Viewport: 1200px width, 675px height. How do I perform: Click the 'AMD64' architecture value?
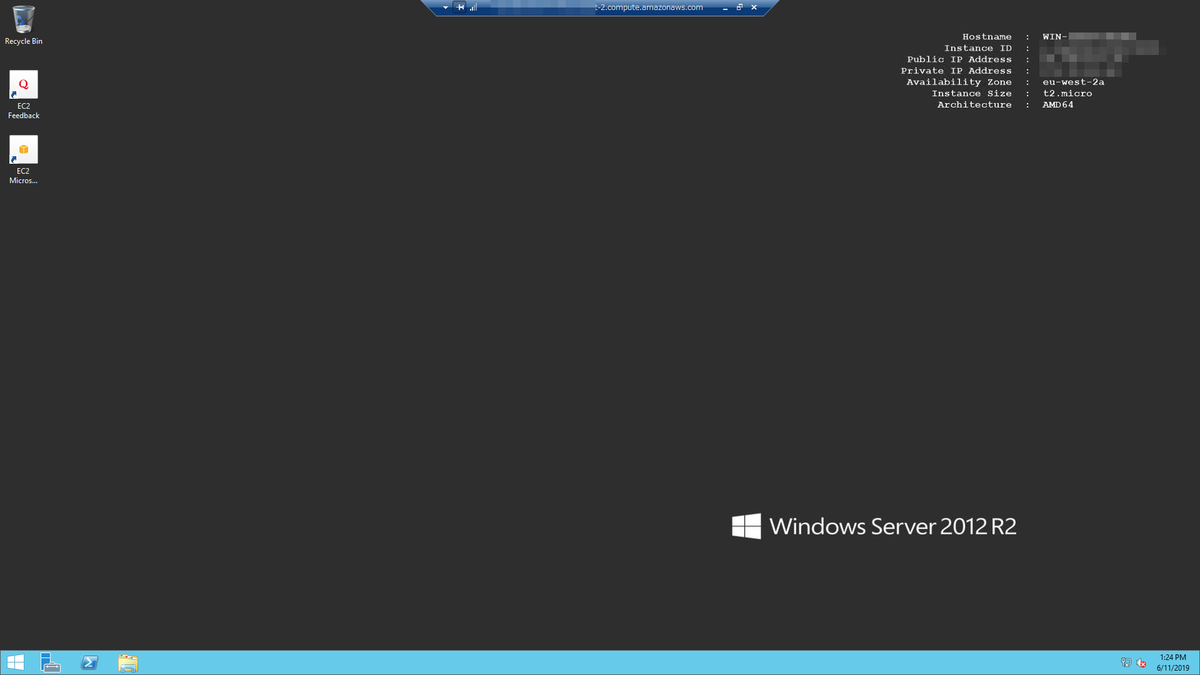coord(1058,104)
